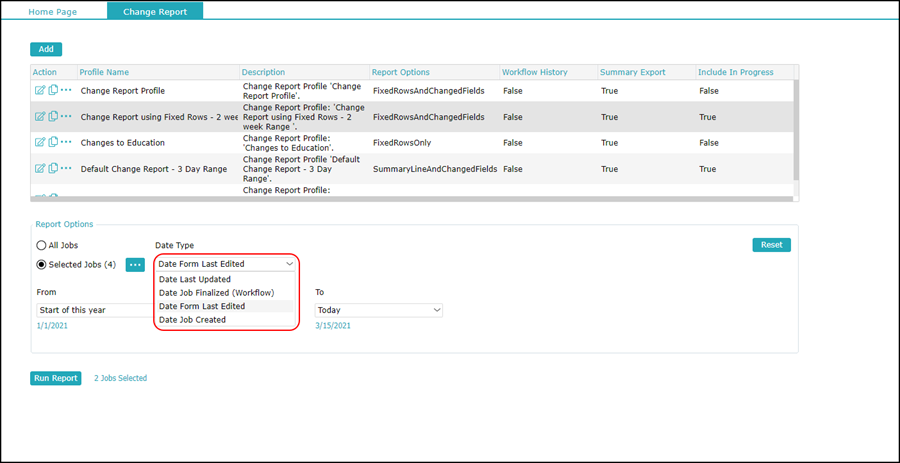Open the 2 Jobs Selected link
This screenshot has width=900, height=463.
coord(121,378)
